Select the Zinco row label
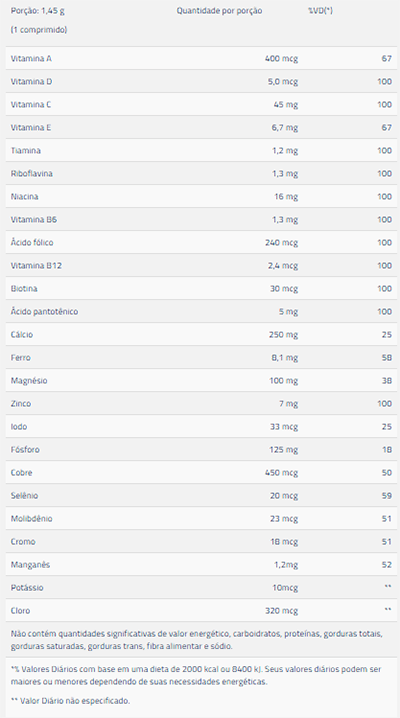 pos(21,403)
